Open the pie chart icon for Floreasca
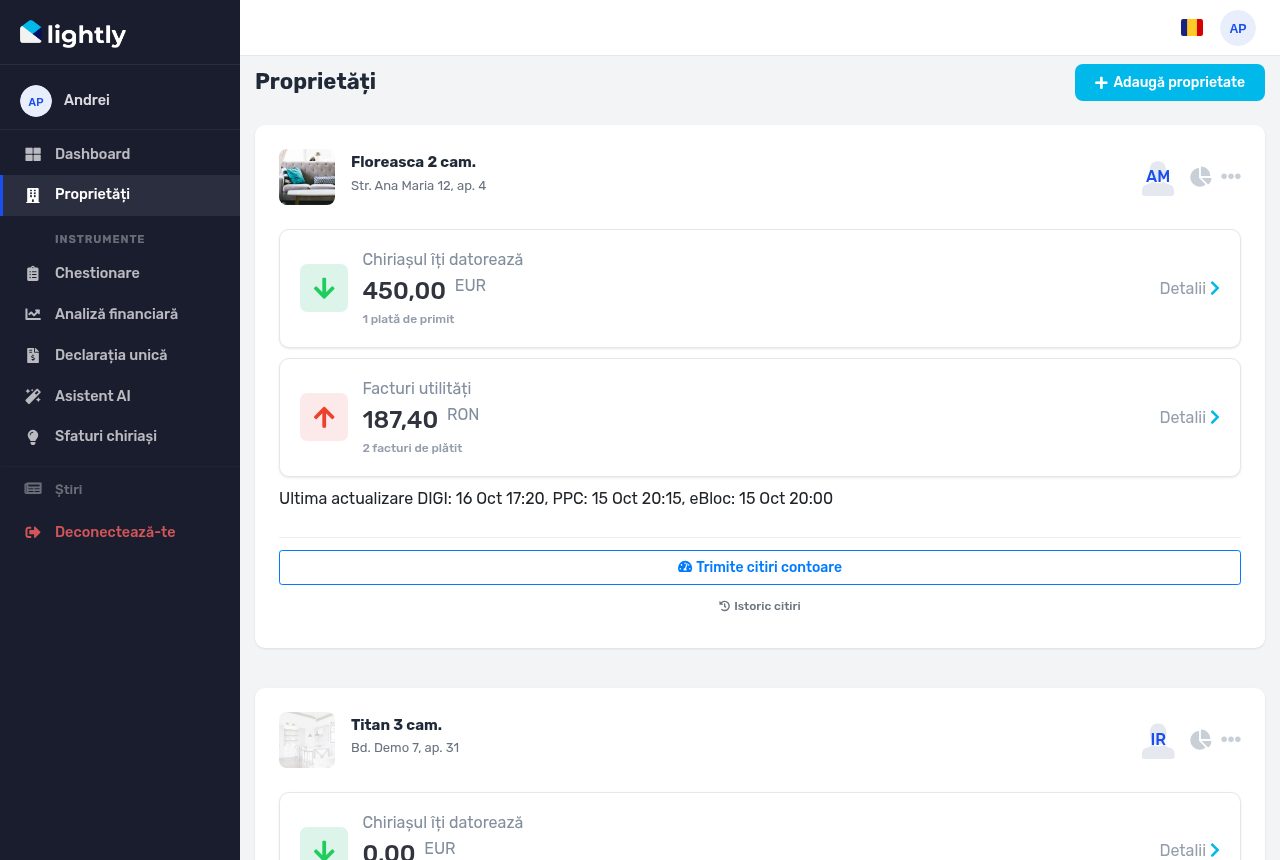This screenshot has width=1280, height=860. [1201, 177]
